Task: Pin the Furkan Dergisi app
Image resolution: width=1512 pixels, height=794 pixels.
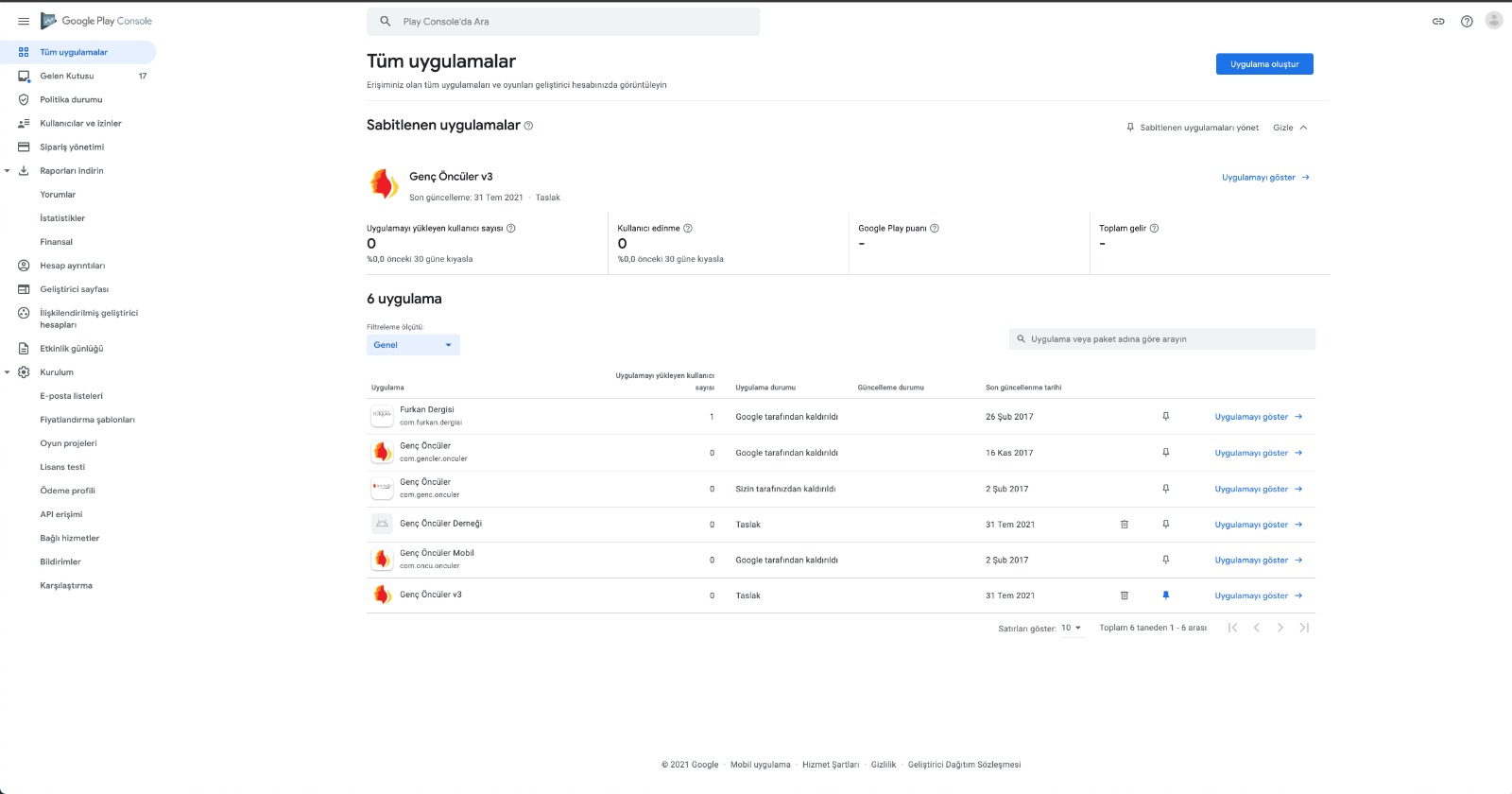Action: (1165, 416)
